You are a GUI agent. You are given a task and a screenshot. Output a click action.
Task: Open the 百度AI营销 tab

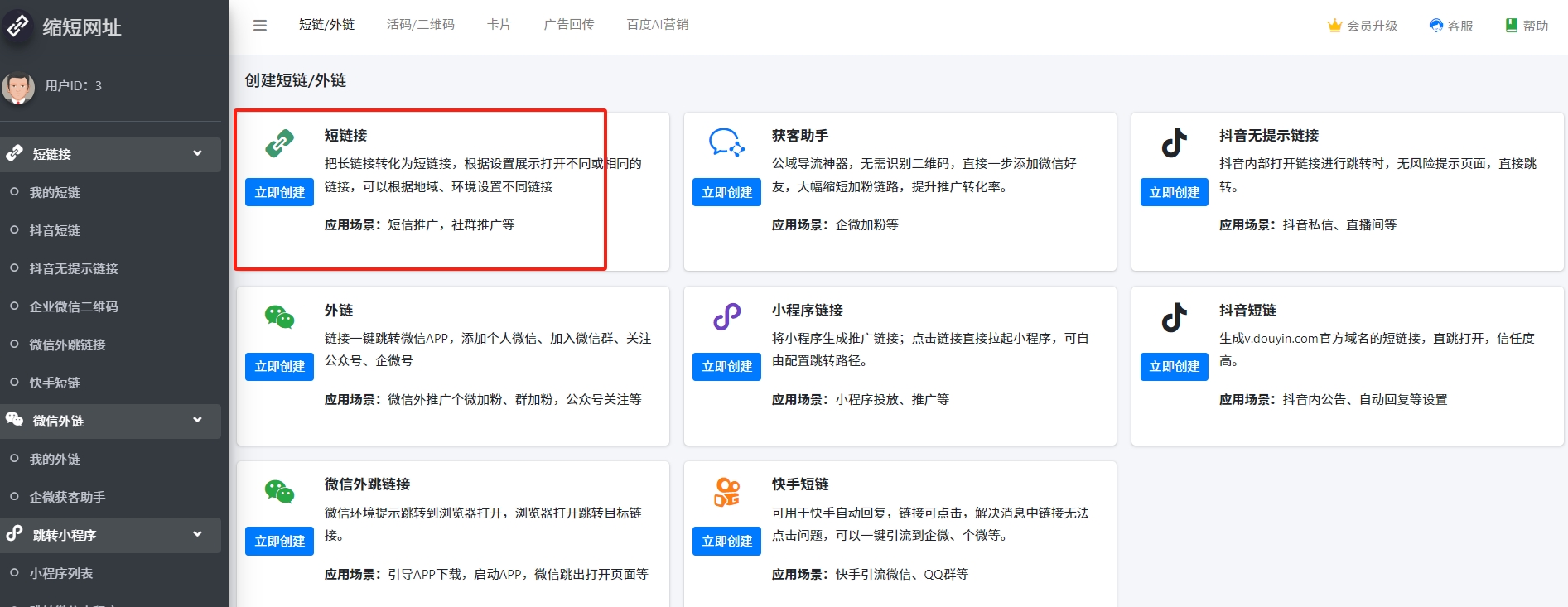[x=657, y=25]
